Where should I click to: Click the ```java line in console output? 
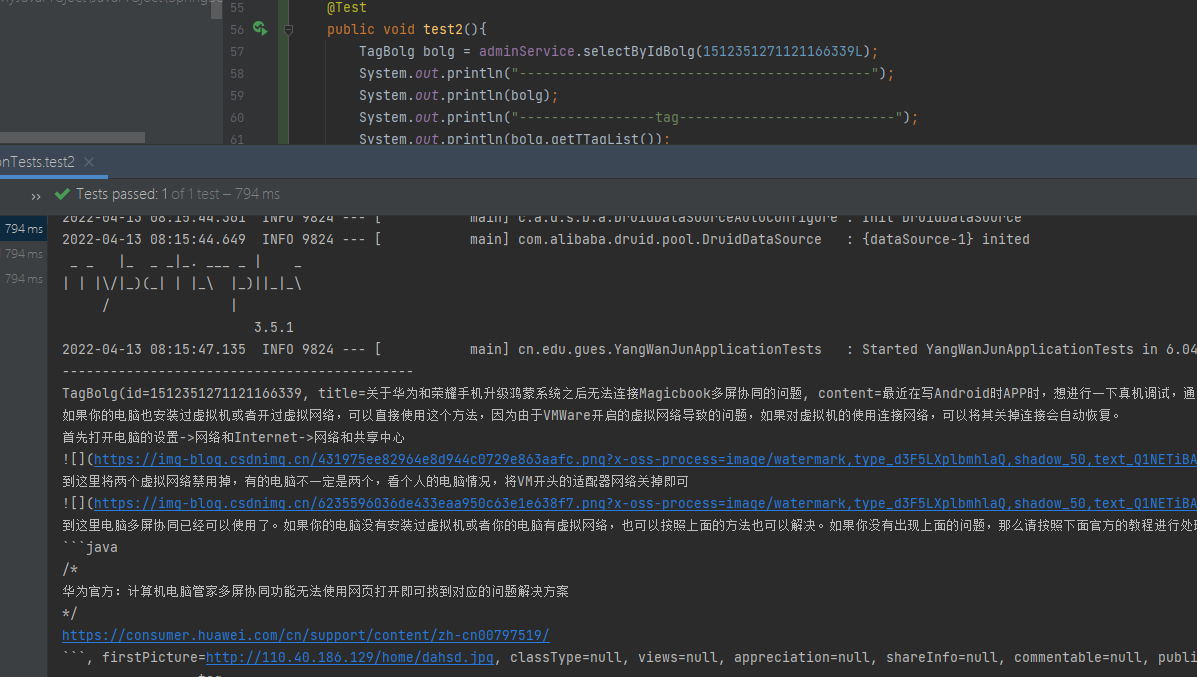pos(90,547)
